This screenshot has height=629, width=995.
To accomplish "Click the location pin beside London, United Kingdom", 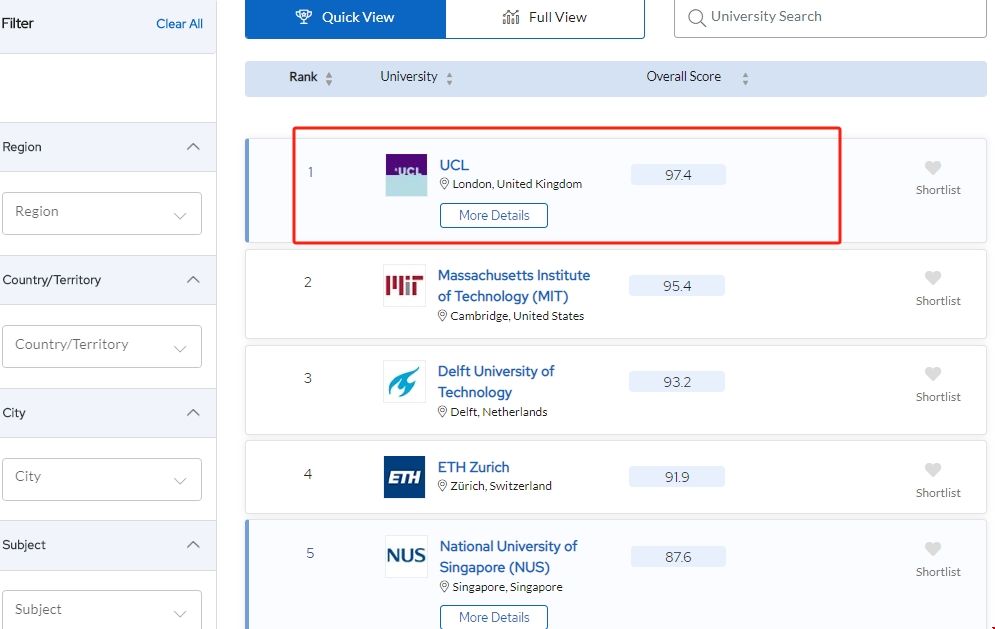I will pyautogui.click(x=444, y=183).
